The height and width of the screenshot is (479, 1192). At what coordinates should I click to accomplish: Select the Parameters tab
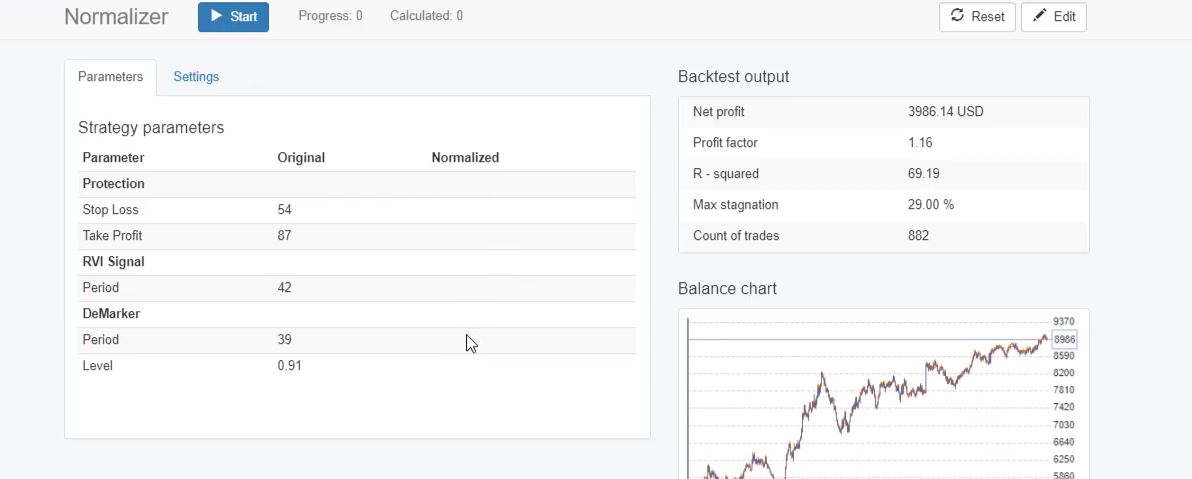(110, 77)
